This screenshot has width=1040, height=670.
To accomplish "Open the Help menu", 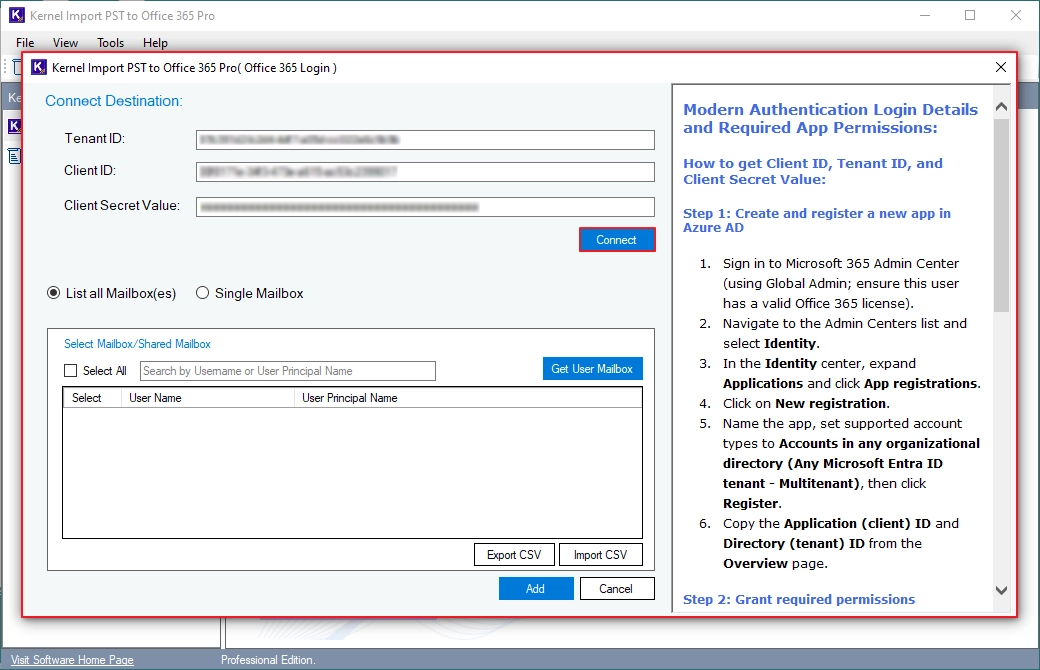I will click(x=155, y=42).
